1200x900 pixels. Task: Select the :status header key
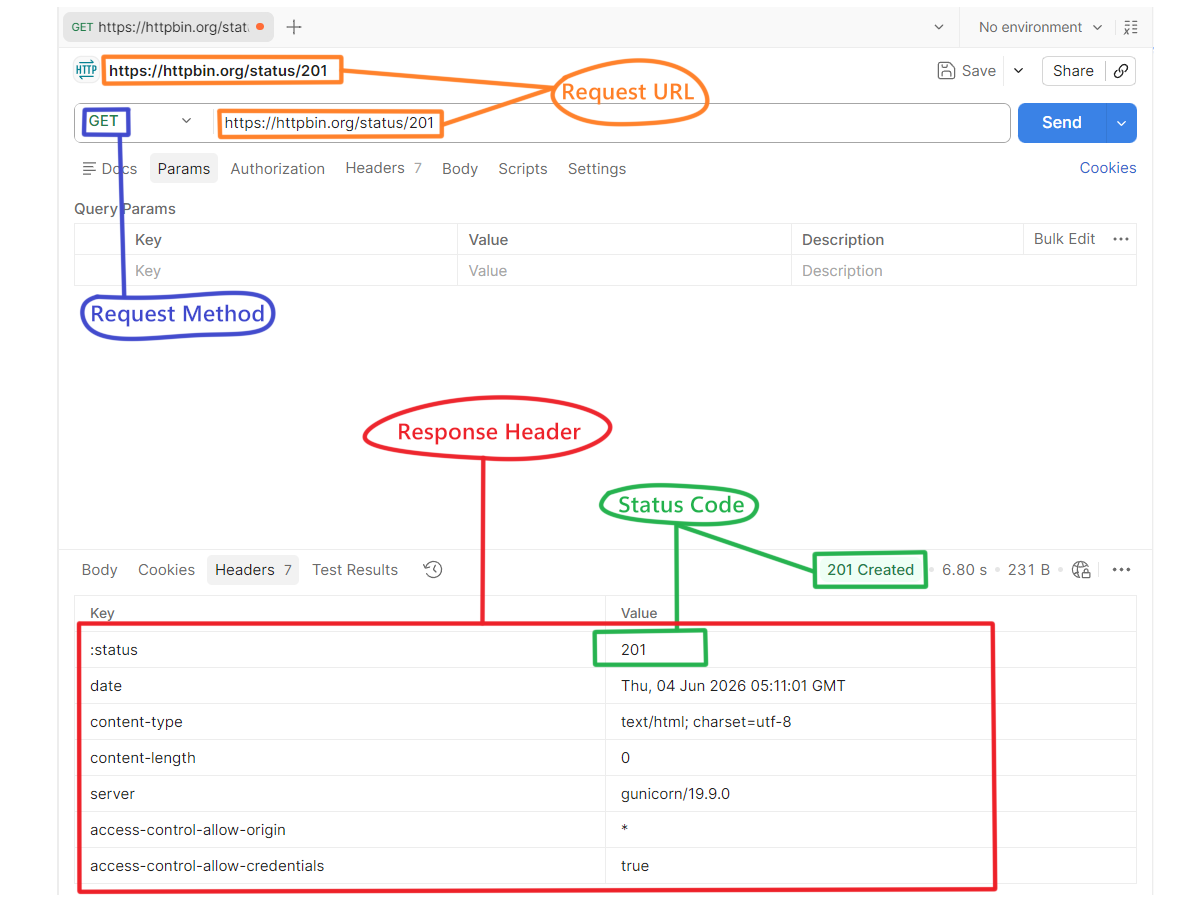click(114, 650)
